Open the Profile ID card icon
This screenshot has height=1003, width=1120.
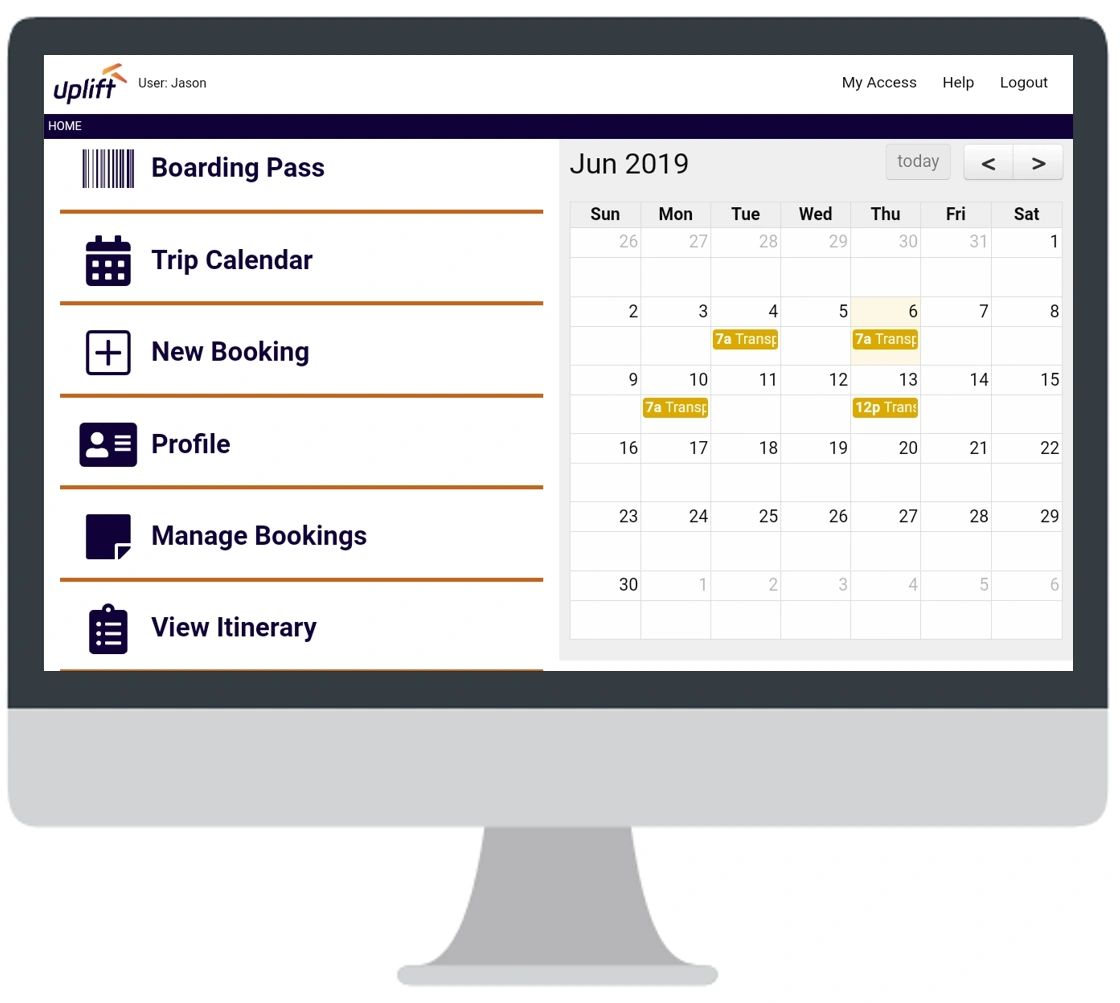(x=107, y=443)
